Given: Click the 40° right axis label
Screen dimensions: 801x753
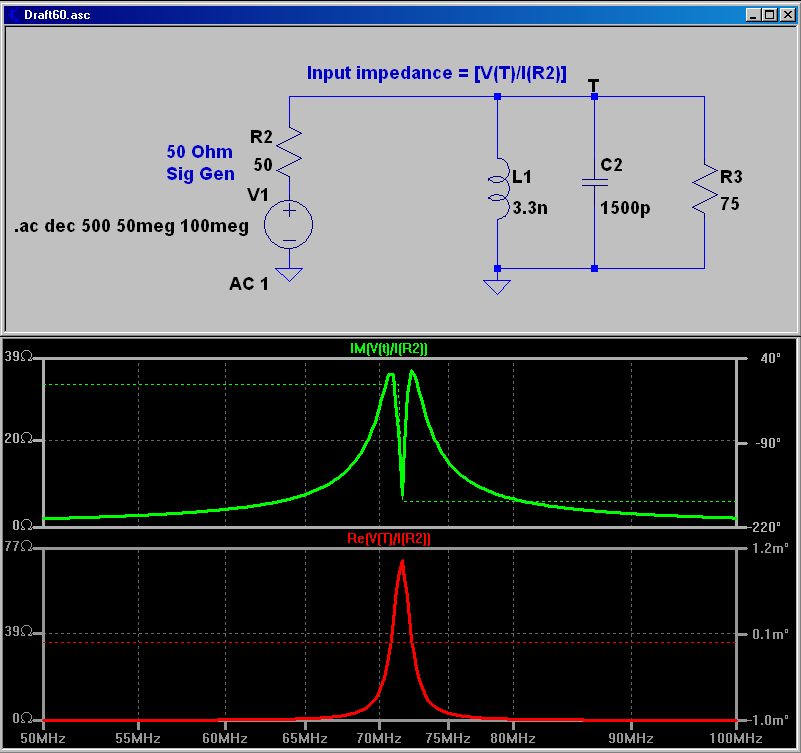Looking at the screenshot, I should pos(770,358).
